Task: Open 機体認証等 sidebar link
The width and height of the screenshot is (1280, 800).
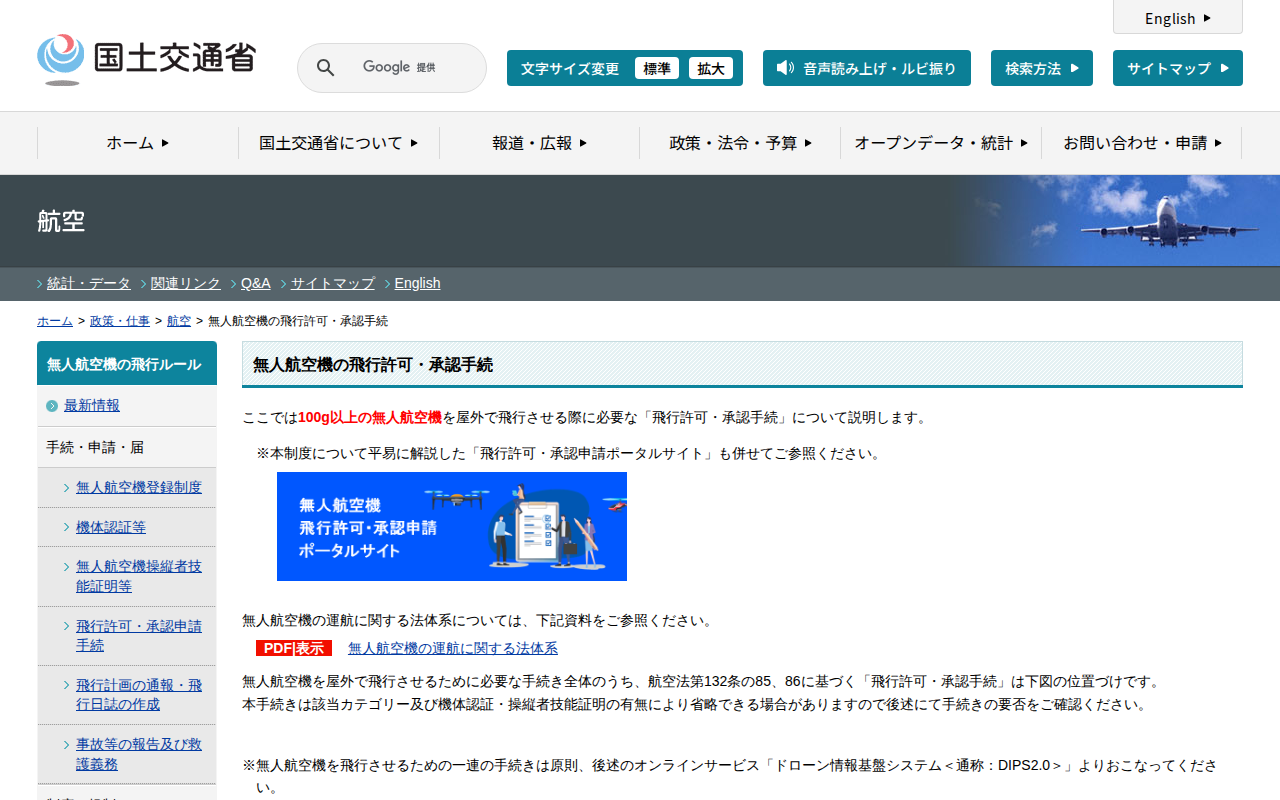Action: [x=111, y=527]
